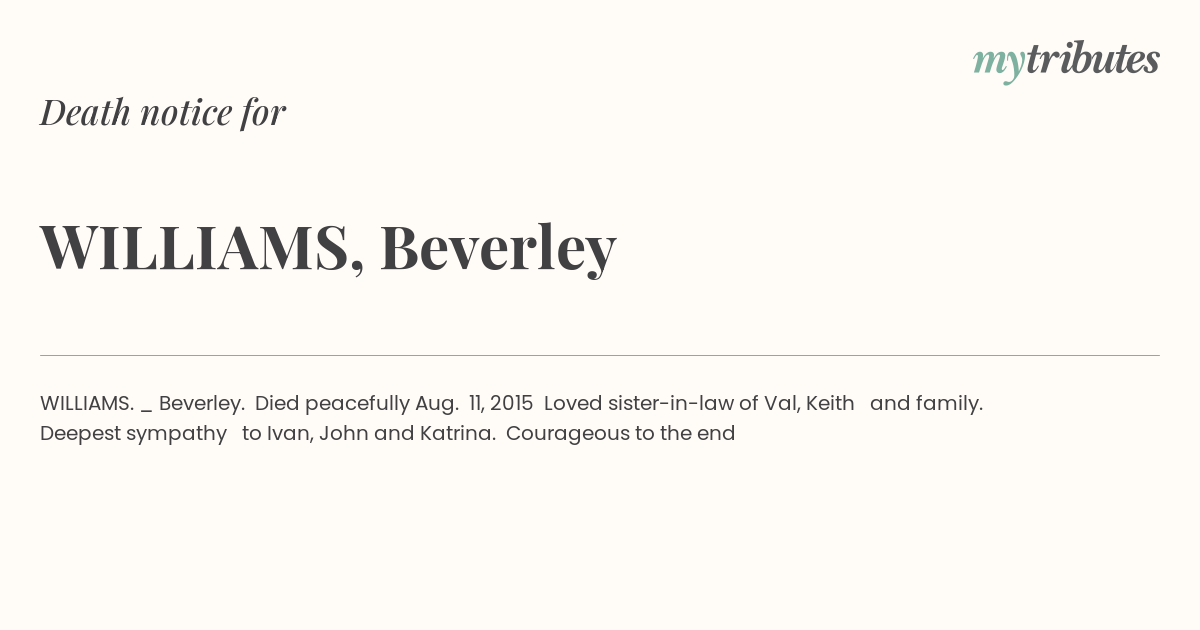The height and width of the screenshot is (630, 1200).
Task: Click the name "Keith" in the notice
Action: click(x=830, y=403)
